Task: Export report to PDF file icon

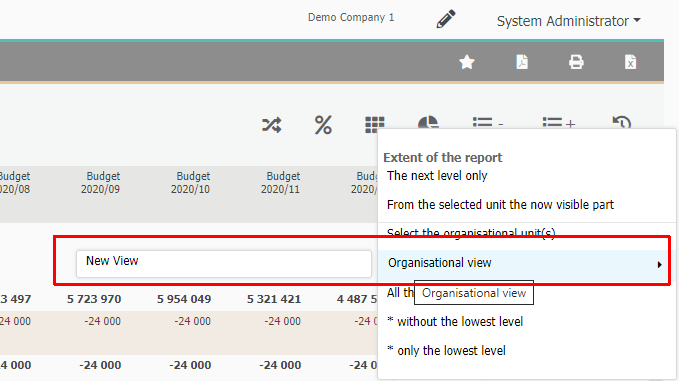Action: [x=522, y=62]
